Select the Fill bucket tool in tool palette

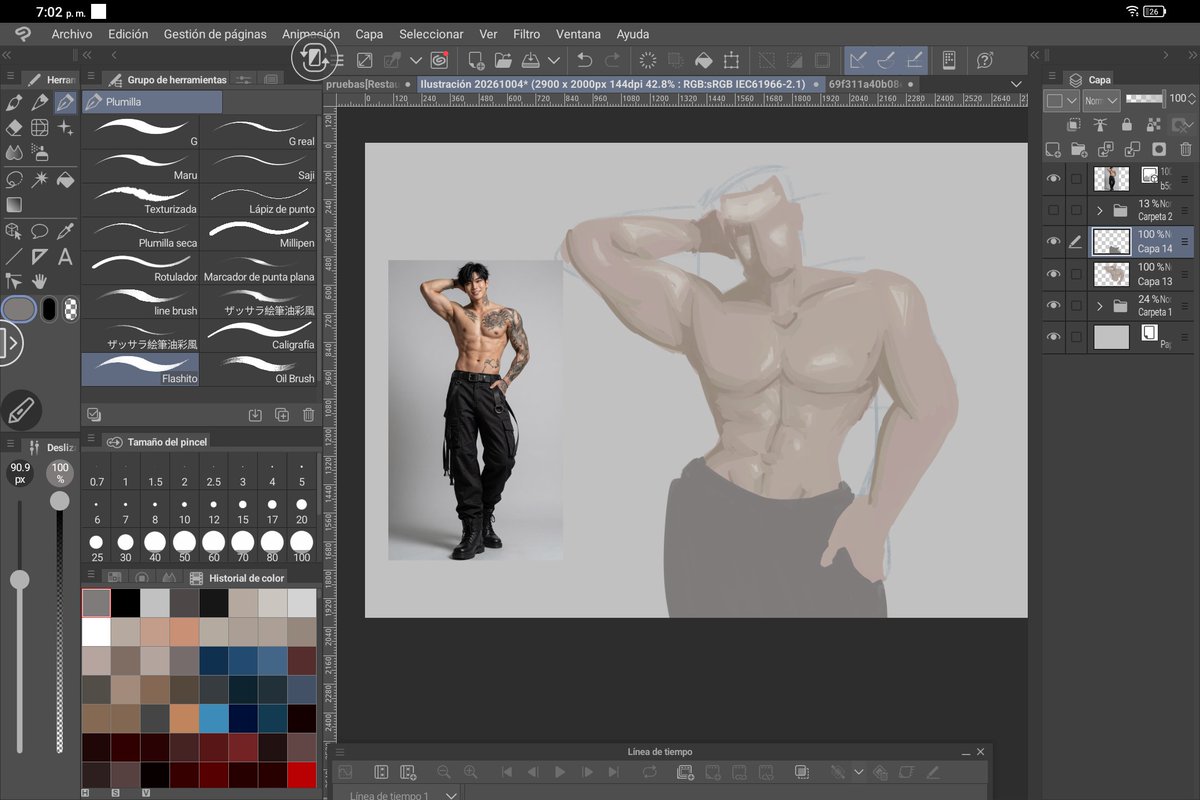tap(66, 179)
